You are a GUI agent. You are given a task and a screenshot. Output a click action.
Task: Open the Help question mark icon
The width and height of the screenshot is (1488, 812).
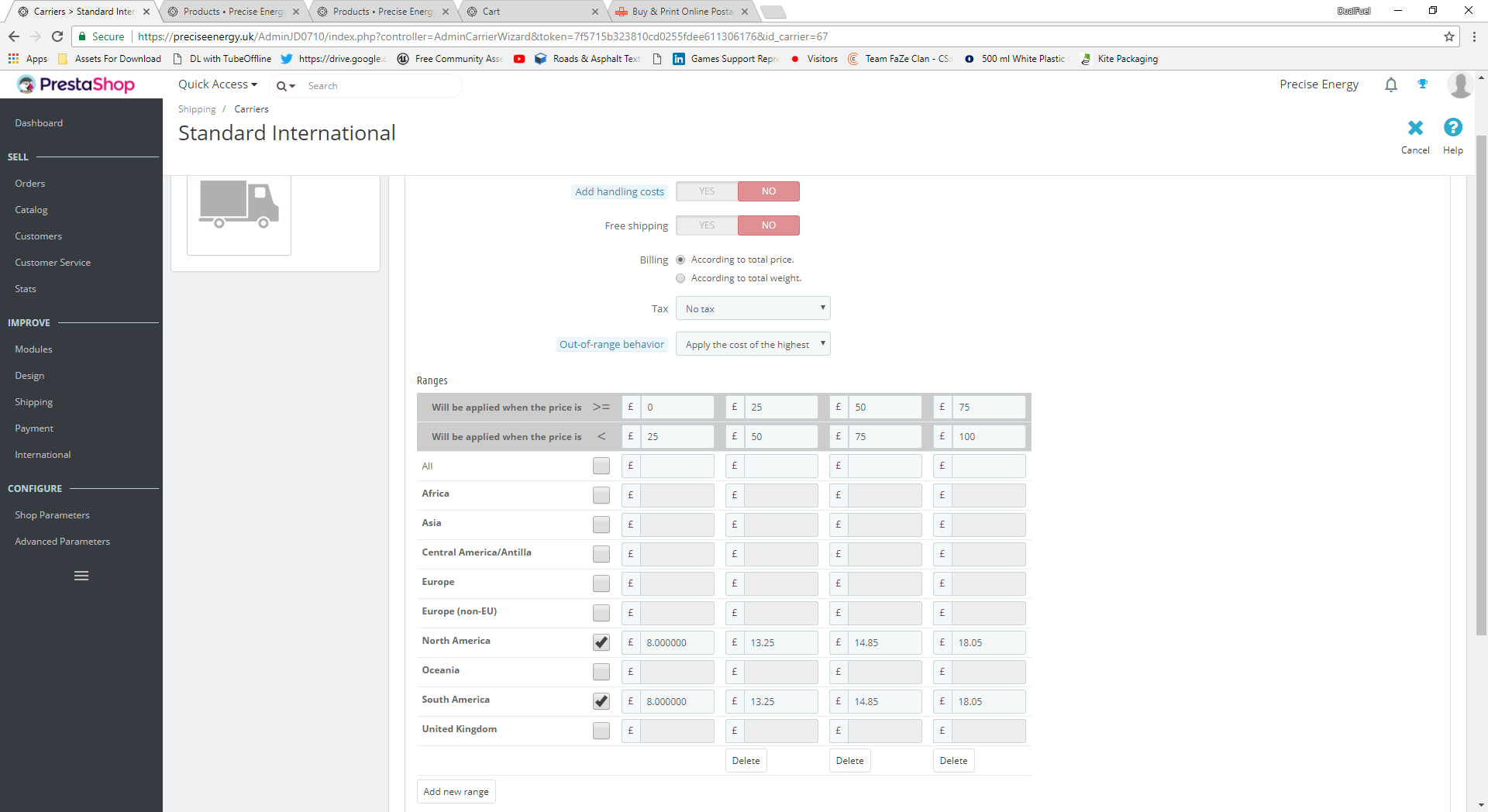(x=1453, y=127)
